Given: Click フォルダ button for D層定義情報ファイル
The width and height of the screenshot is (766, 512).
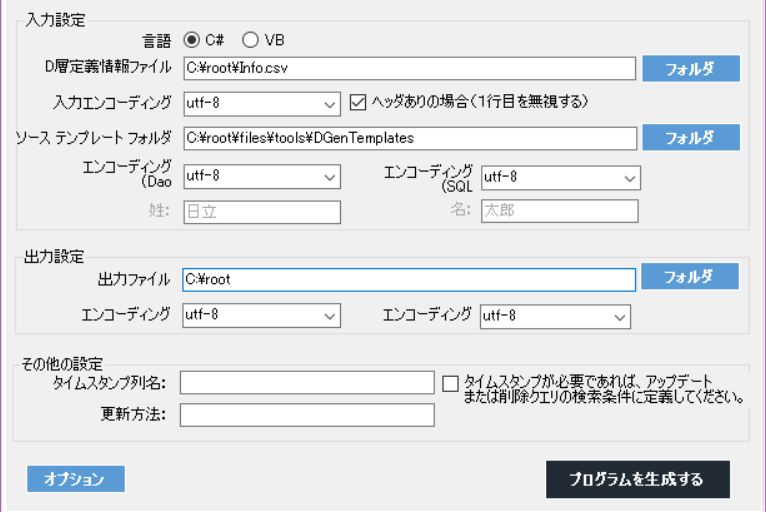Looking at the screenshot, I should tap(690, 68).
